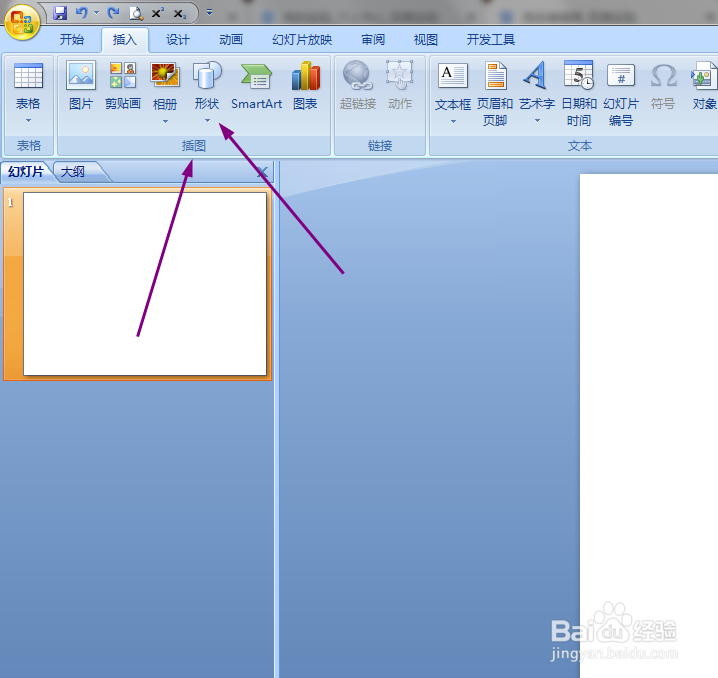This screenshot has width=718, height=678.
Task: Expand the 形状 dropdown arrow
Action: pos(207,120)
